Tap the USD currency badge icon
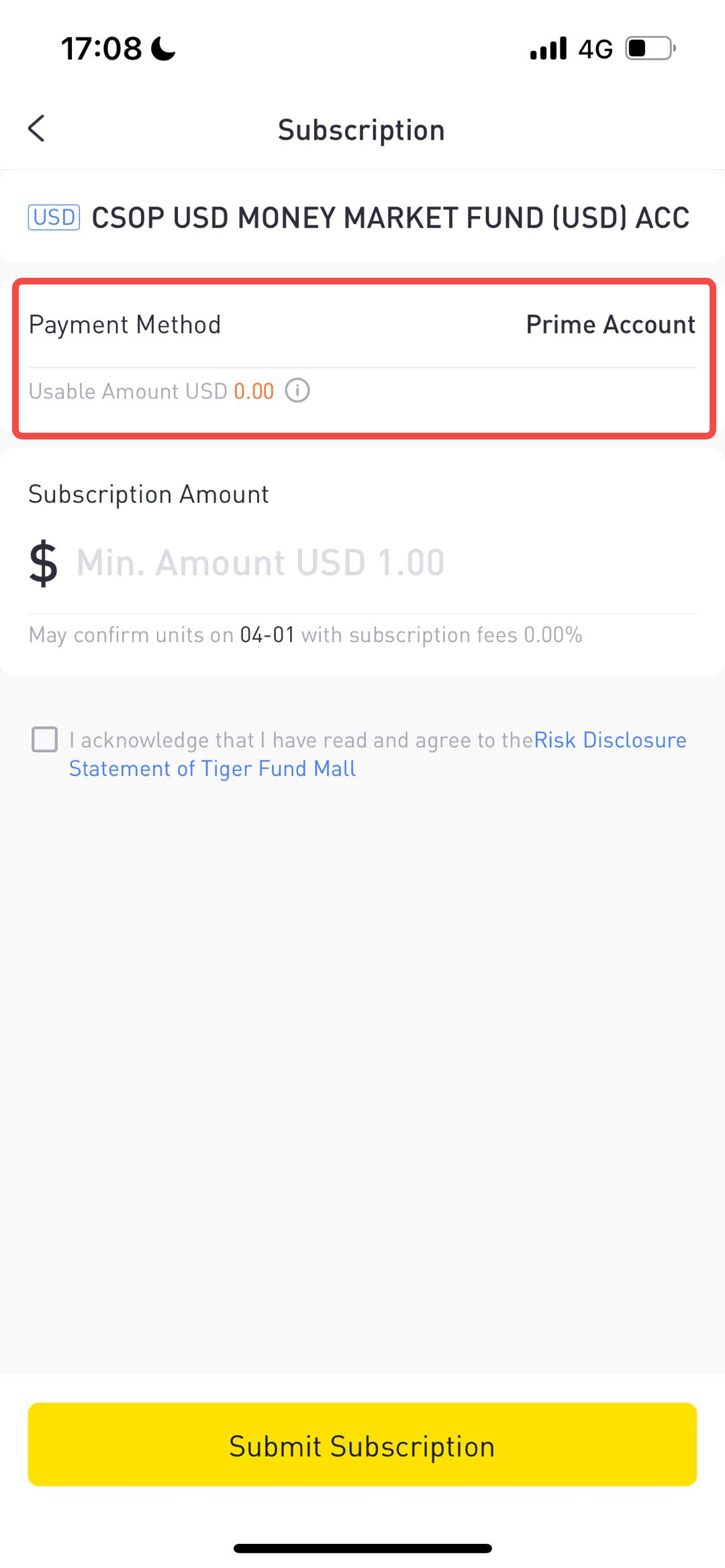Screen dimensions: 725x1568 tap(54, 217)
